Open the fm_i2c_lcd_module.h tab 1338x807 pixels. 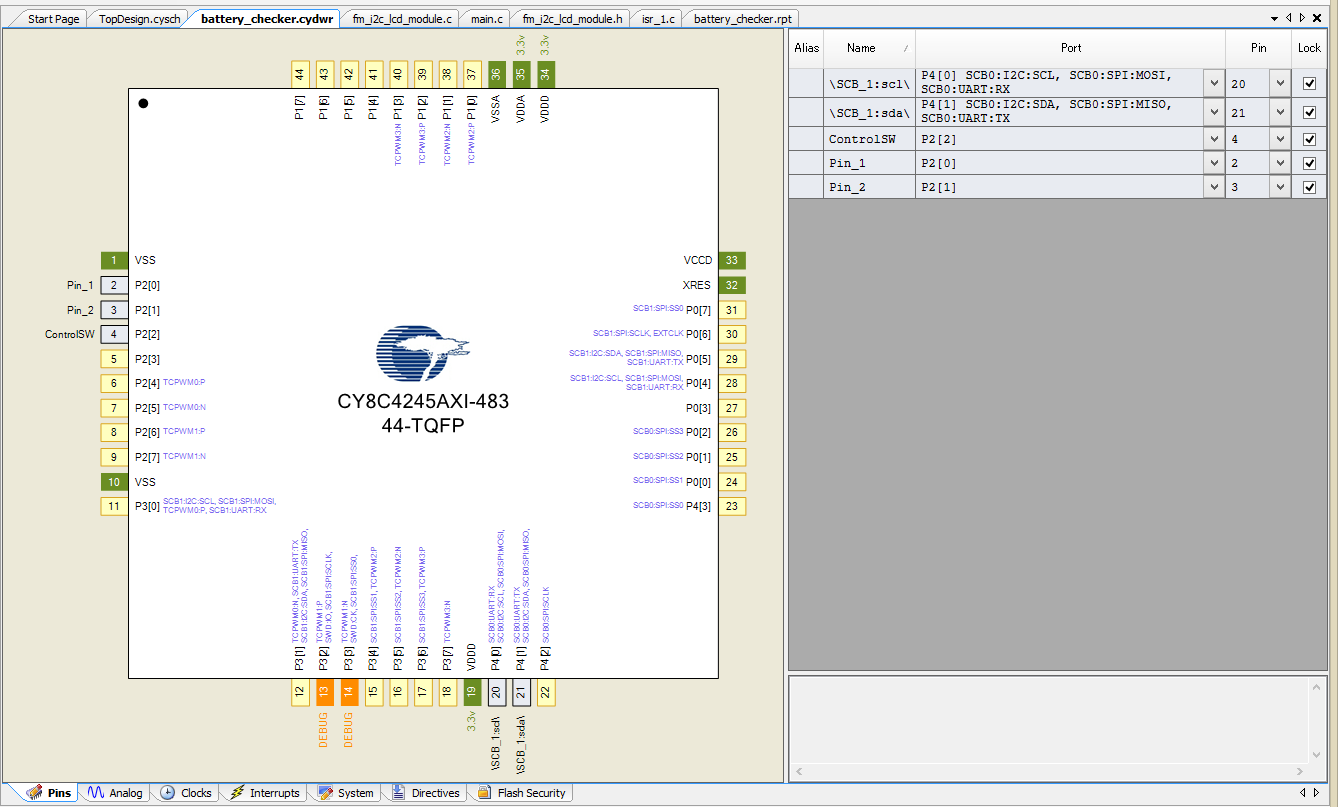(x=572, y=19)
